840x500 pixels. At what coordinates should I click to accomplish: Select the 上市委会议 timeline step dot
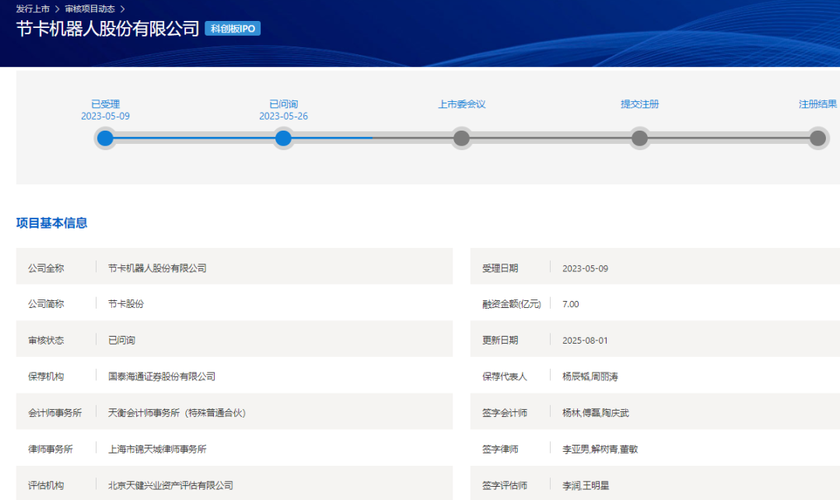[x=461, y=138]
